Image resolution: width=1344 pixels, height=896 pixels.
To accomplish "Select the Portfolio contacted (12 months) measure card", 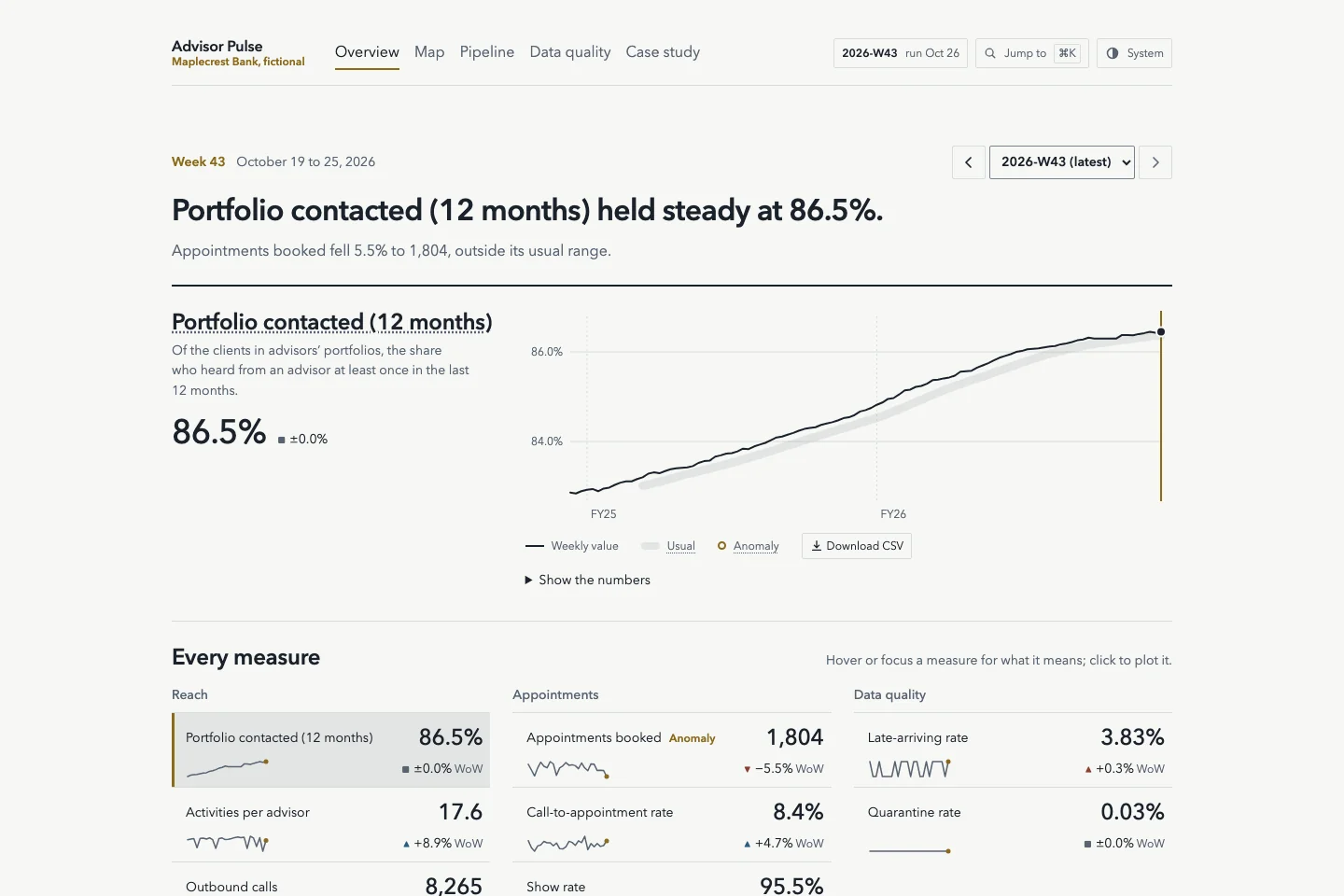I will [331, 750].
